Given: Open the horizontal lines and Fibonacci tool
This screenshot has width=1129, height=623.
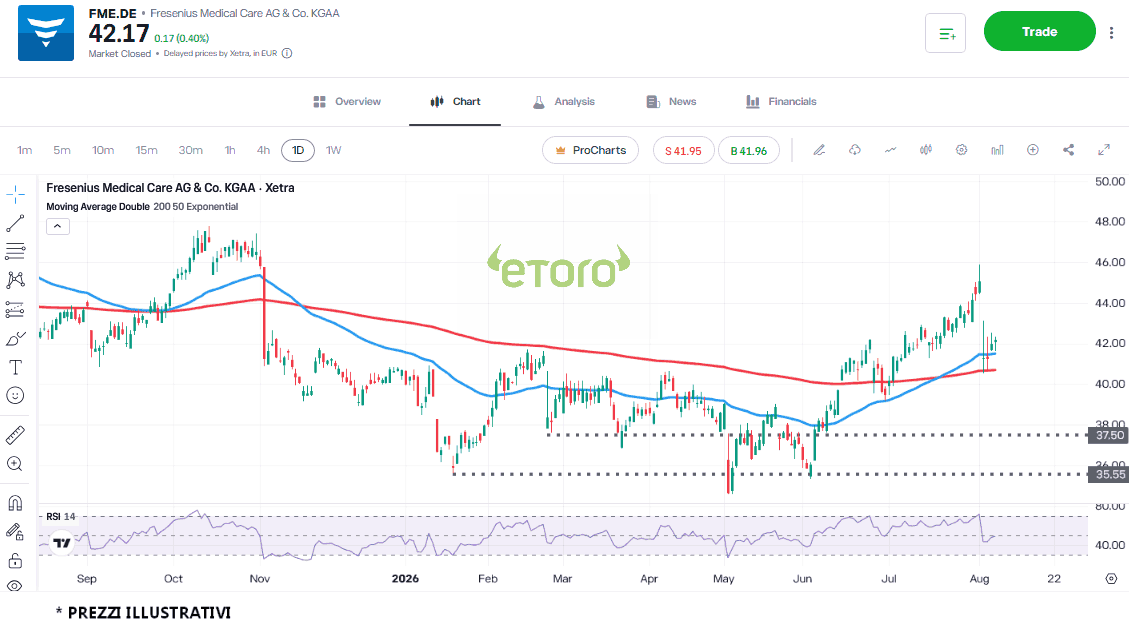Looking at the screenshot, I should point(15,251).
